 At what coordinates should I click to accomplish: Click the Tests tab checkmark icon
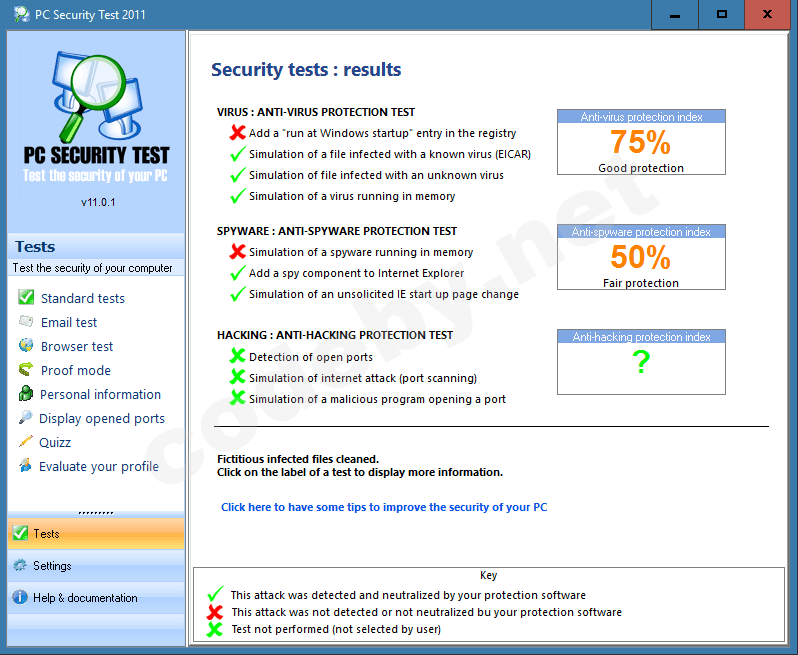(20, 533)
